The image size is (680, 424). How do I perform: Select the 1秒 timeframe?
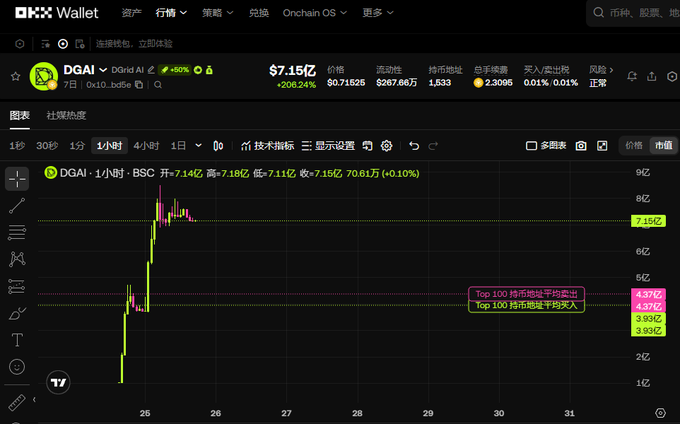(x=17, y=146)
